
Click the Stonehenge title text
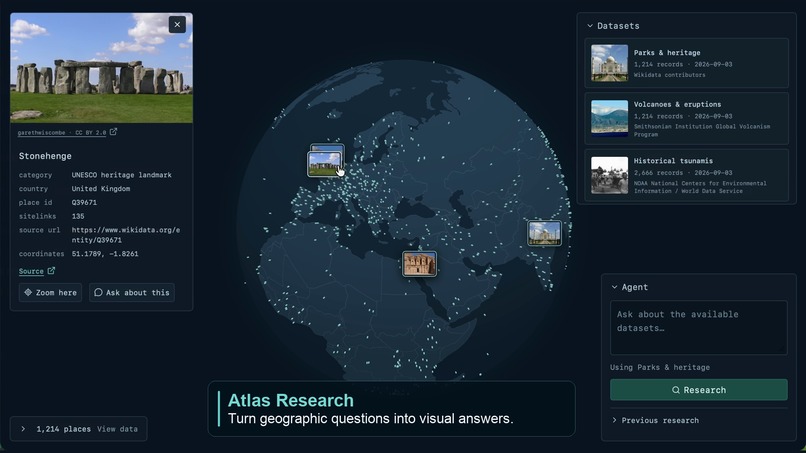pos(45,156)
